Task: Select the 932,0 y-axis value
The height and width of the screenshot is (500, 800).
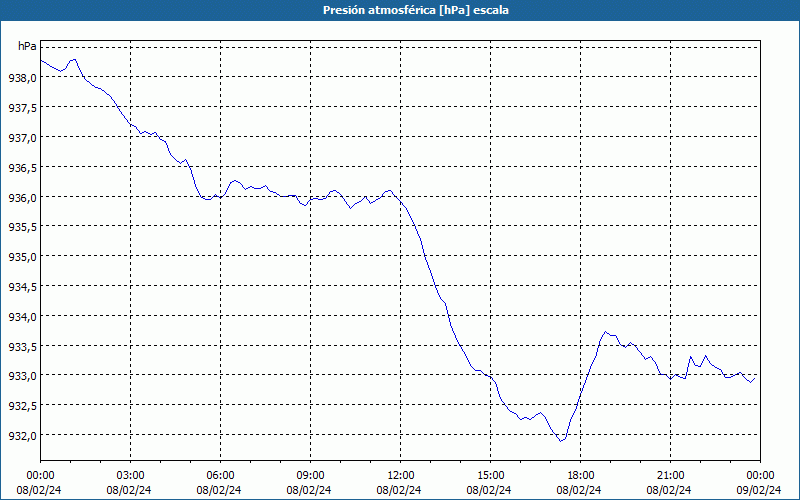Action: click(22, 436)
